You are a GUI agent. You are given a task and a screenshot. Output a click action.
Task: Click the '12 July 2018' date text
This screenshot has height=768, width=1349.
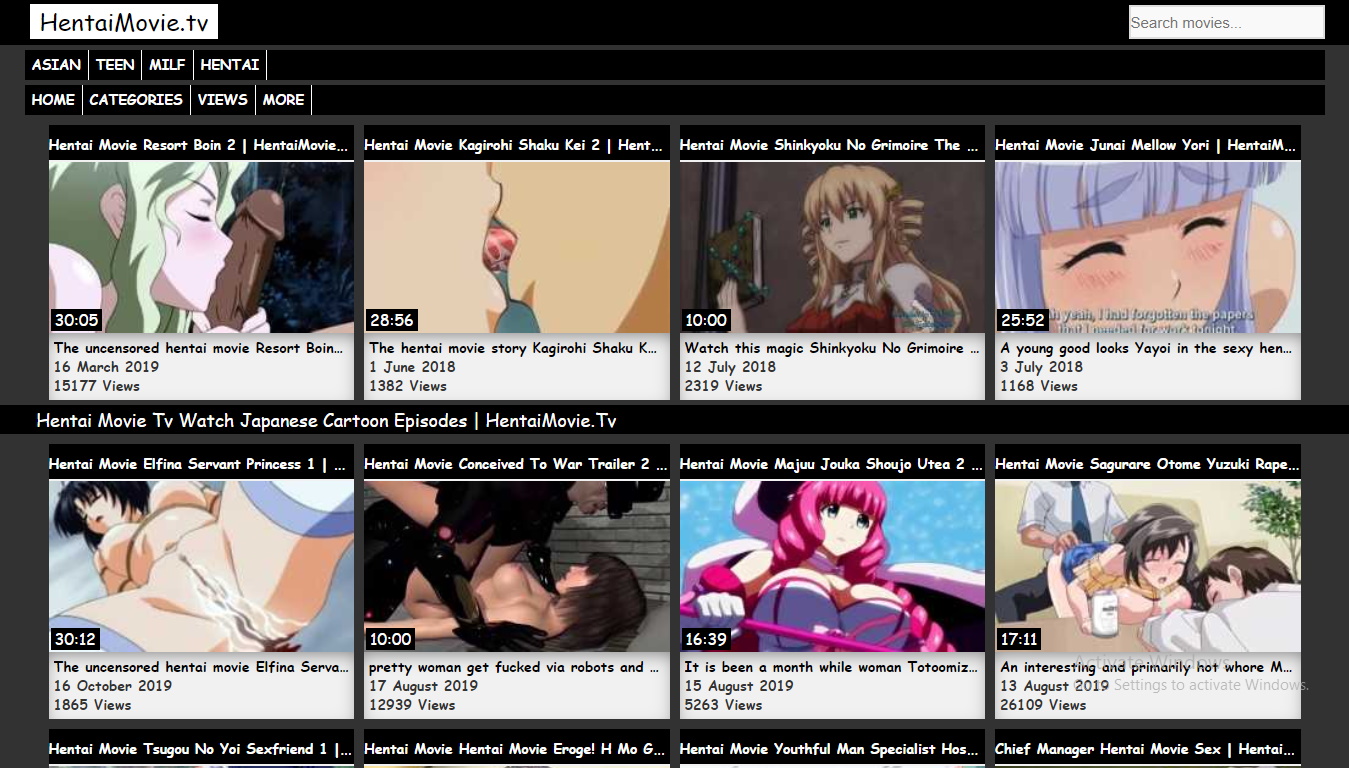click(730, 367)
